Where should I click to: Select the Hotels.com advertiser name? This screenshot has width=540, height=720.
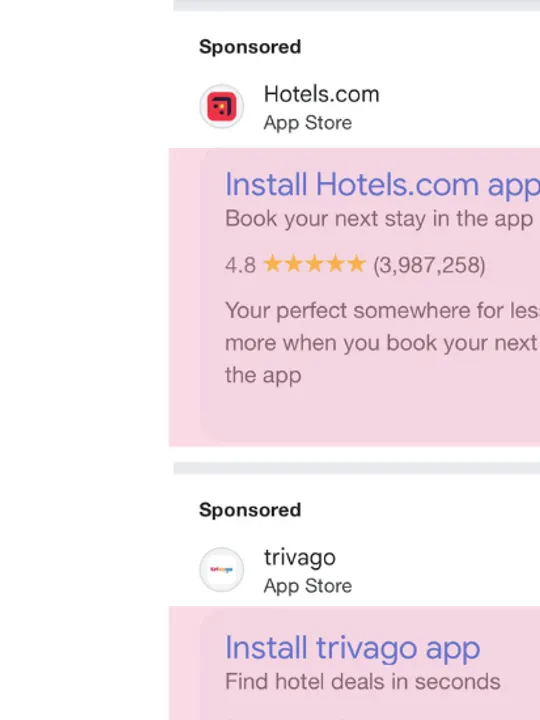321,94
